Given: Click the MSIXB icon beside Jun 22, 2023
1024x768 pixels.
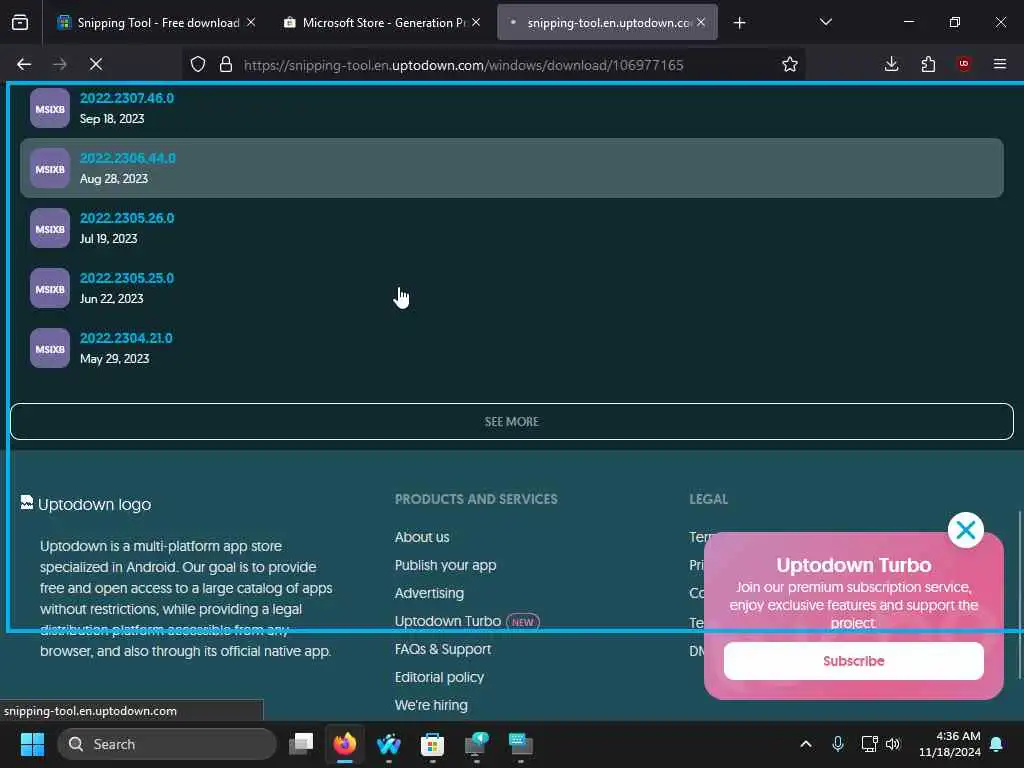Looking at the screenshot, I should tap(50, 289).
